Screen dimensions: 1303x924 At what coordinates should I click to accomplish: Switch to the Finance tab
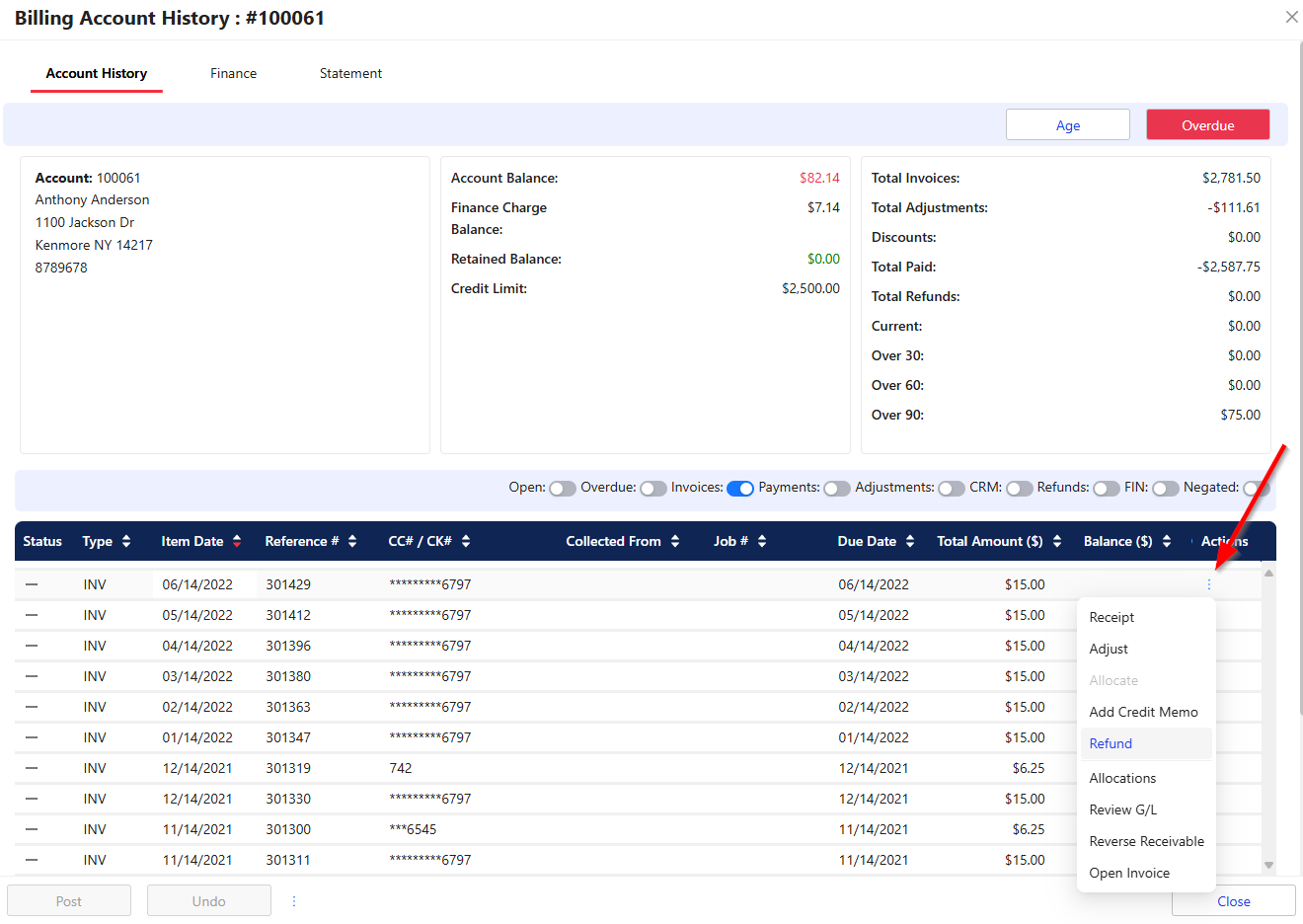[x=233, y=73]
